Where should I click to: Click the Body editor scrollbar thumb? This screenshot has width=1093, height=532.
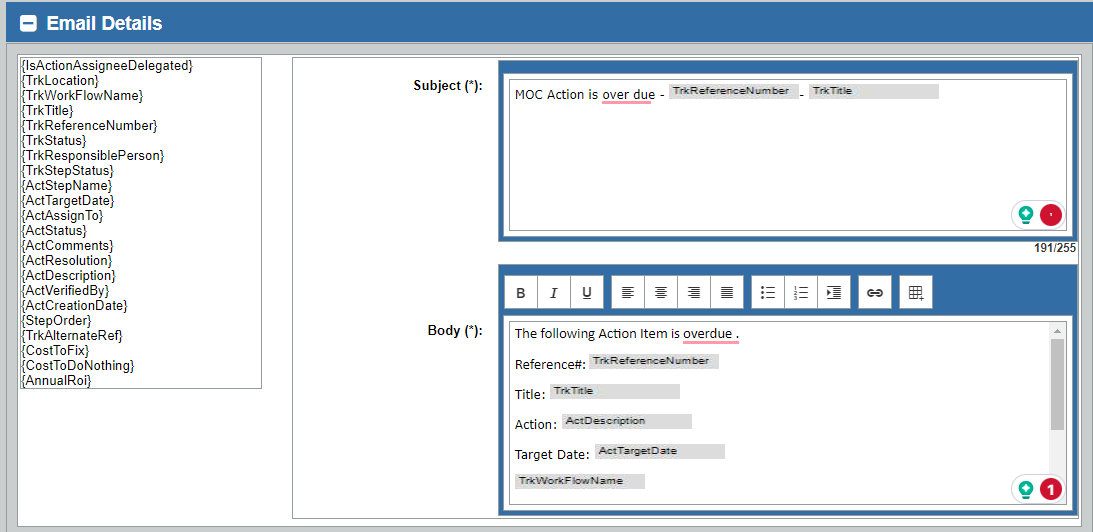(x=1057, y=384)
